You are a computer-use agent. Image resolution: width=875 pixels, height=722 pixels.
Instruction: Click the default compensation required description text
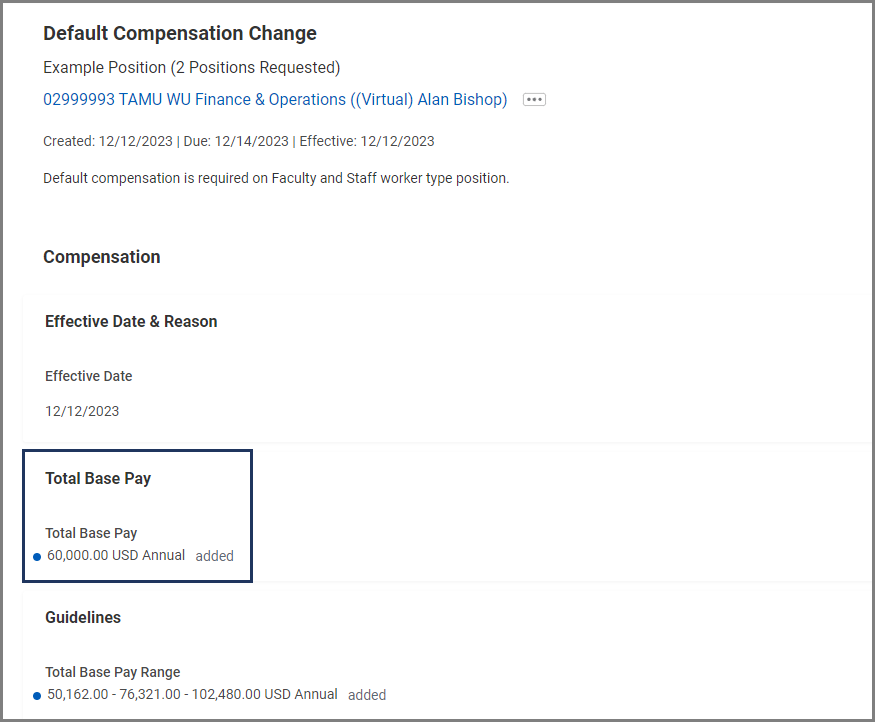click(276, 178)
